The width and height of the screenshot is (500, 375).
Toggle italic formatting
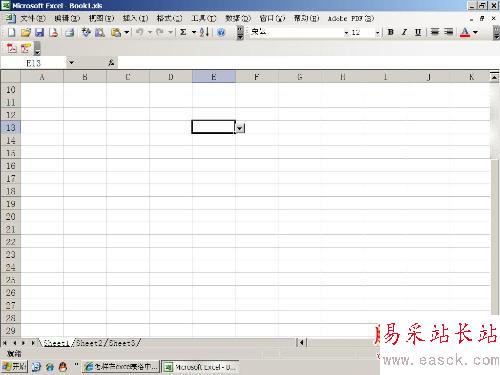[404, 32]
